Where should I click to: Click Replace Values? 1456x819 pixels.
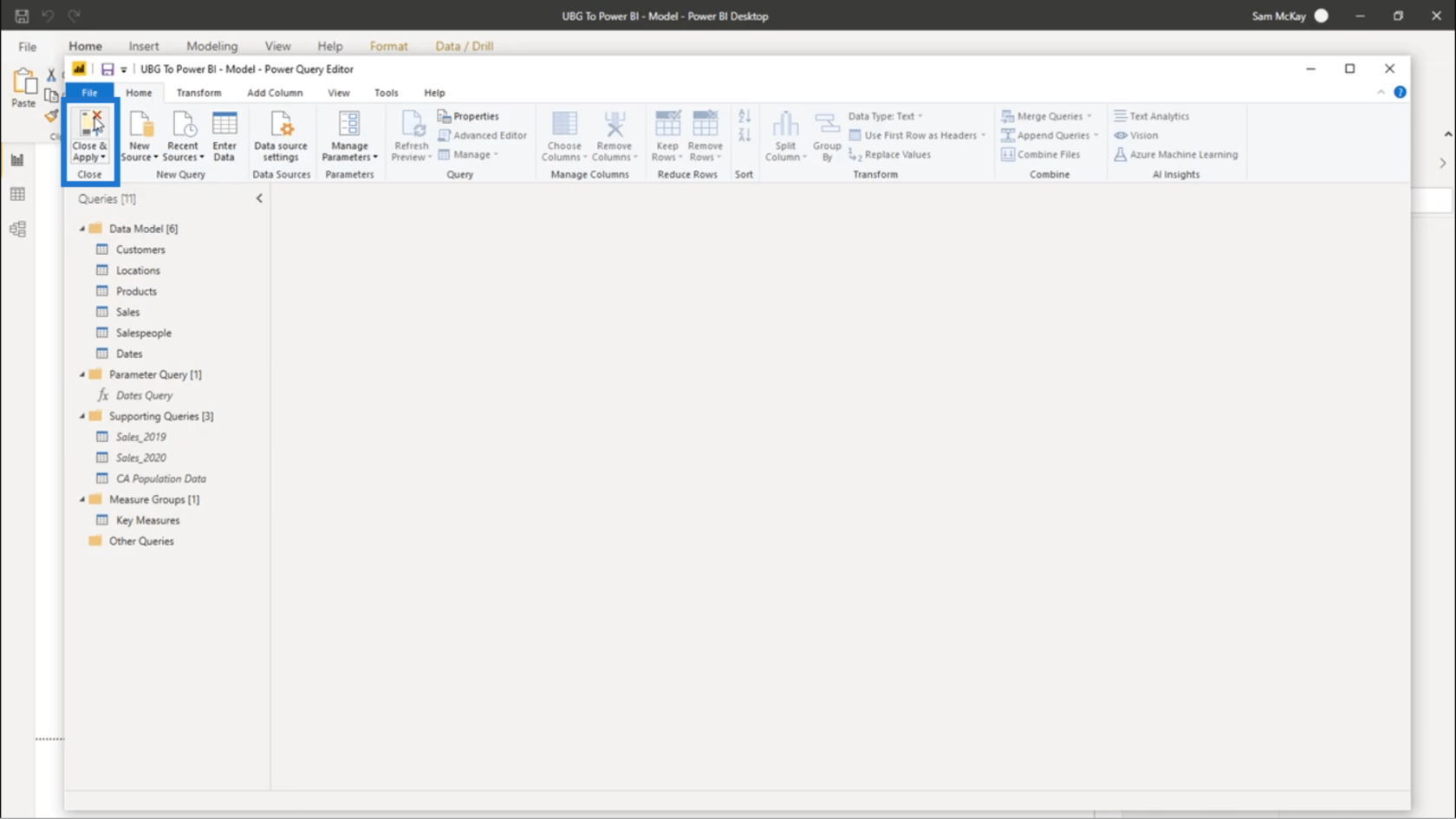[889, 154]
